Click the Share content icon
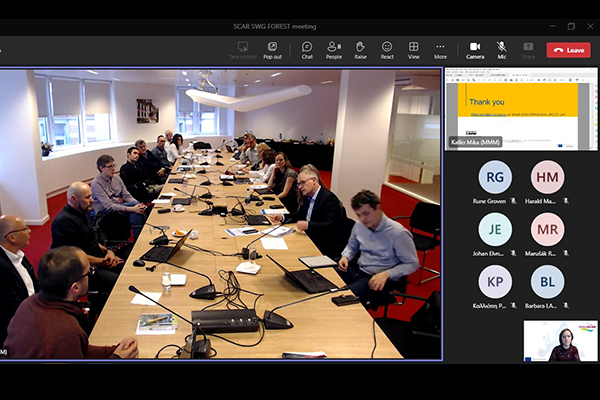This screenshot has width=600, height=400. [528, 49]
